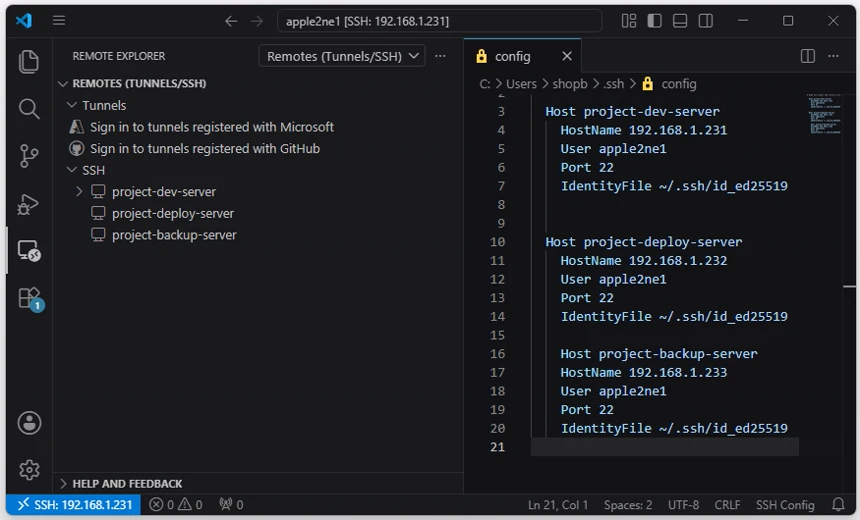Viewport: 860px width, 520px height.
Task: Change end of line sequence CRLF
Action: click(x=727, y=505)
